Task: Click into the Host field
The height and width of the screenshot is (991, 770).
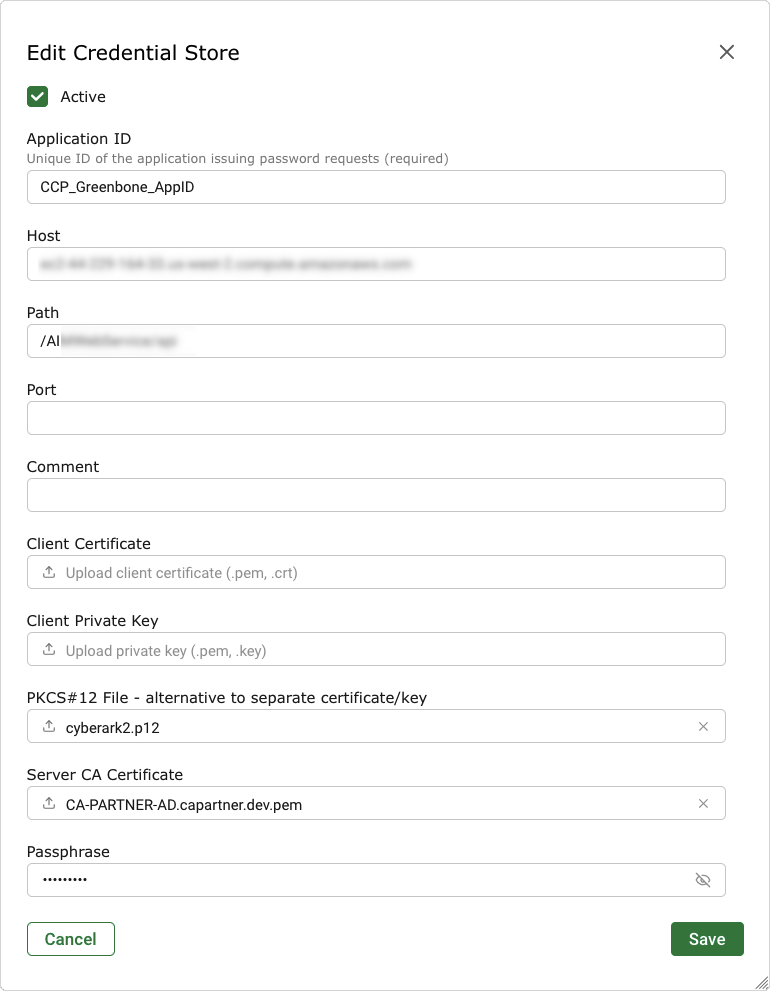Action: pyautogui.click(x=376, y=264)
